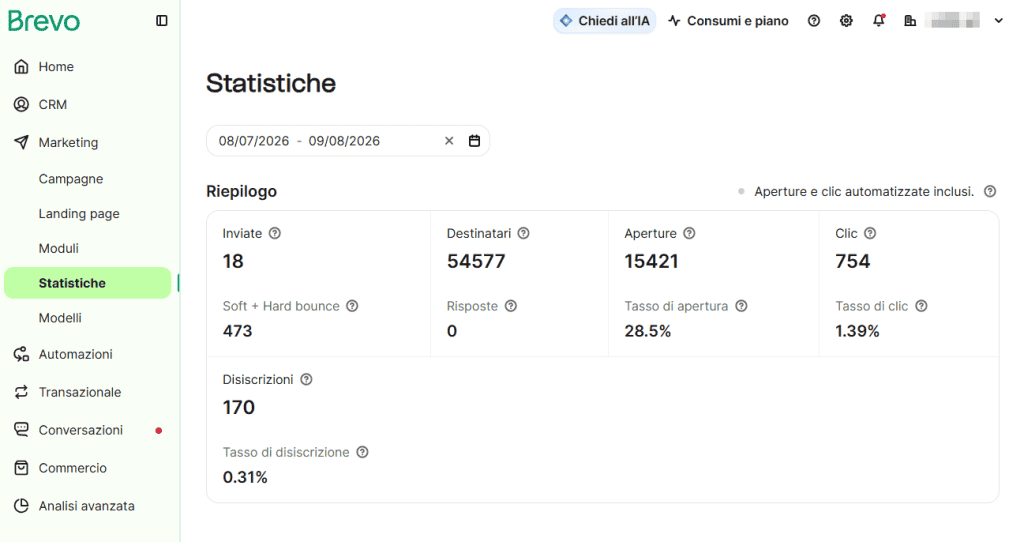Viewport: 1024px width, 542px height.
Task: Show help for Risposte metric
Action: coord(511,306)
